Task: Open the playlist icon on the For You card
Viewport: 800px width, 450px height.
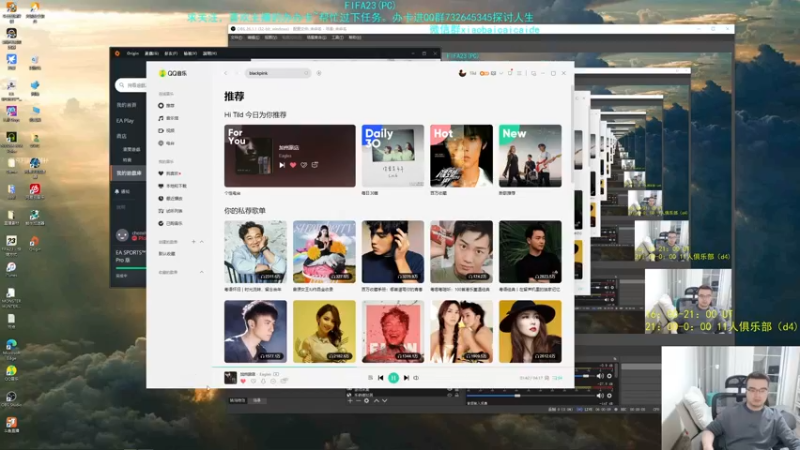Action: pyautogui.click(x=315, y=165)
